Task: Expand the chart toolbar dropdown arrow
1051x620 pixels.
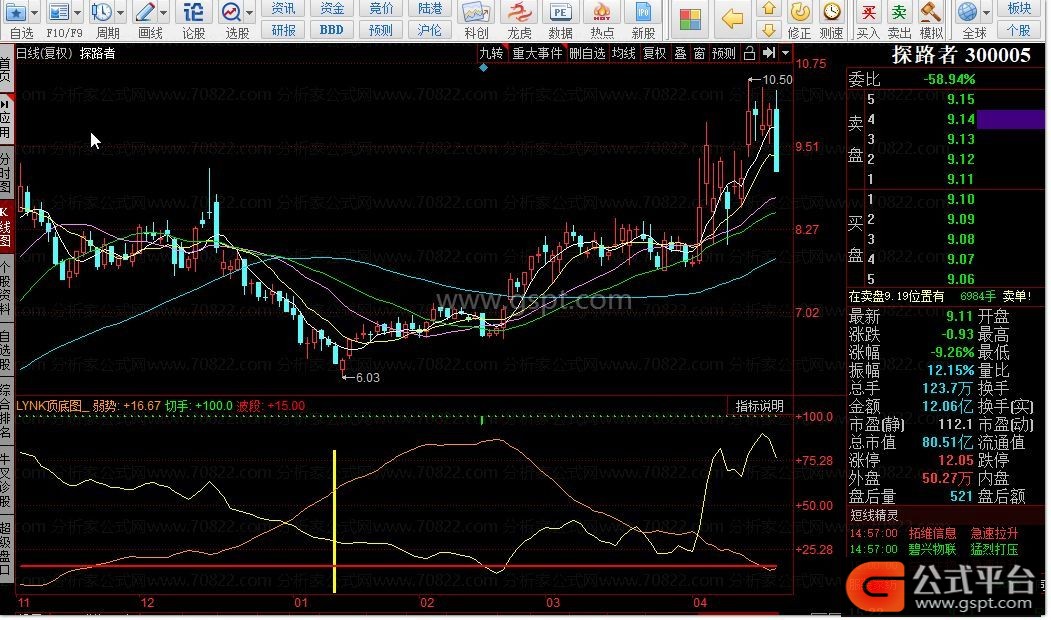Action: click(786, 53)
